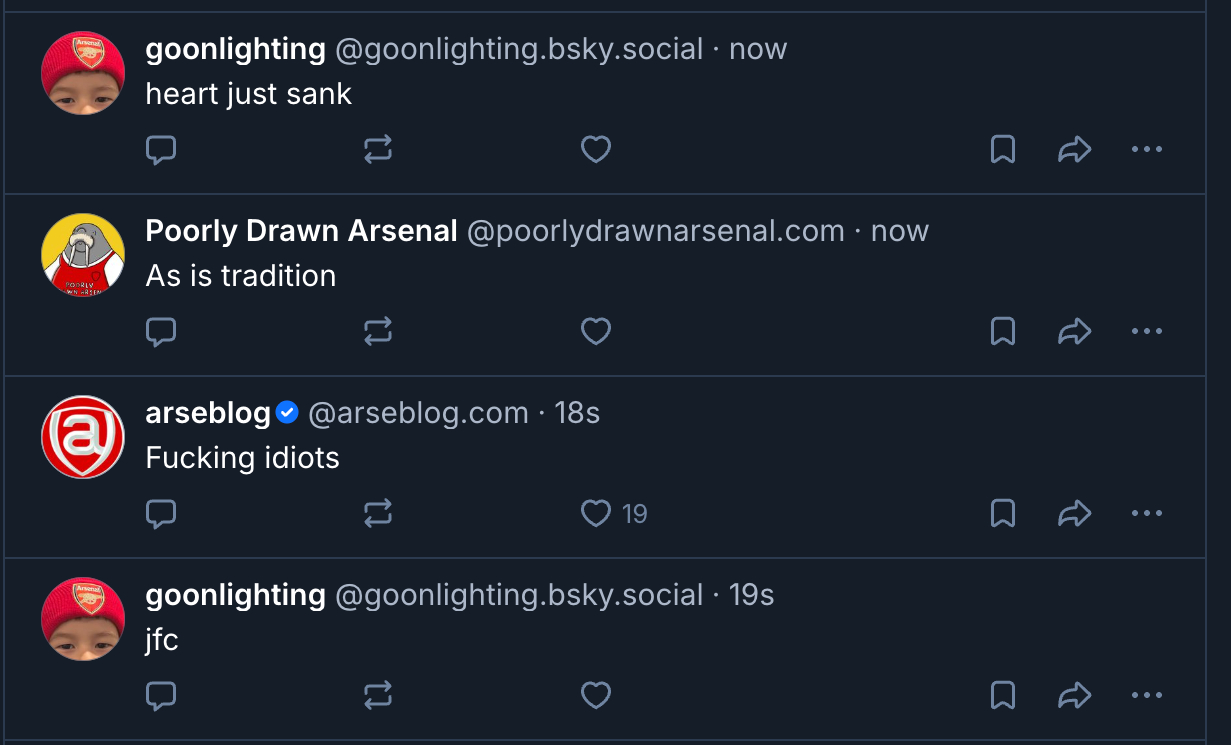Image resolution: width=1231 pixels, height=745 pixels.
Task: Open more options on "As is tradition" post
Action: [1146, 332]
